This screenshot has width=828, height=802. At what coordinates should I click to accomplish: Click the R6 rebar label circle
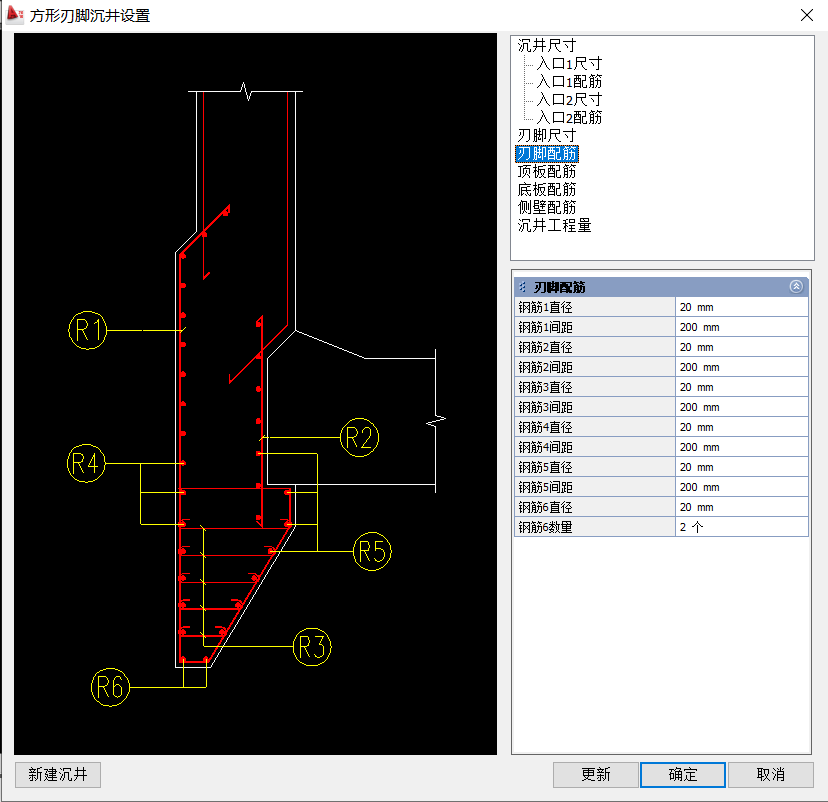click(x=110, y=687)
